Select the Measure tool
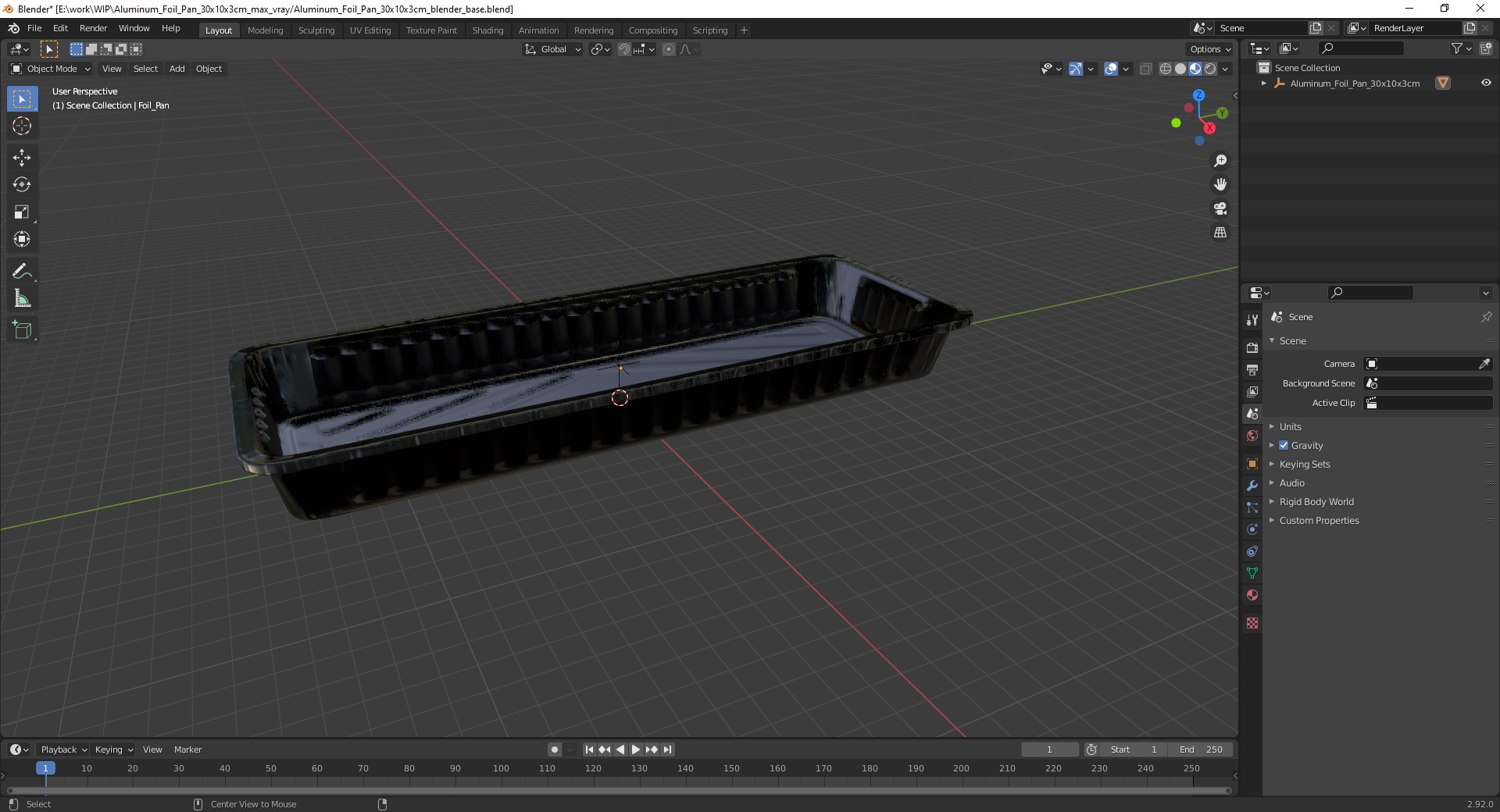This screenshot has height=812, width=1500. [22, 298]
